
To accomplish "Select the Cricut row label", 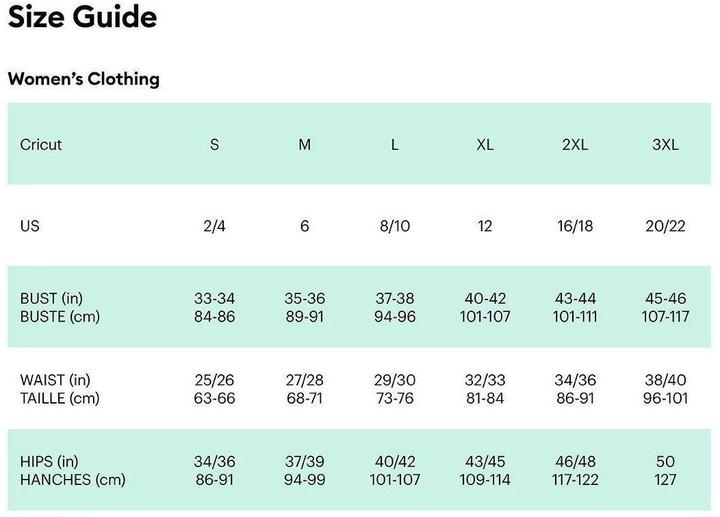I will 41,144.
